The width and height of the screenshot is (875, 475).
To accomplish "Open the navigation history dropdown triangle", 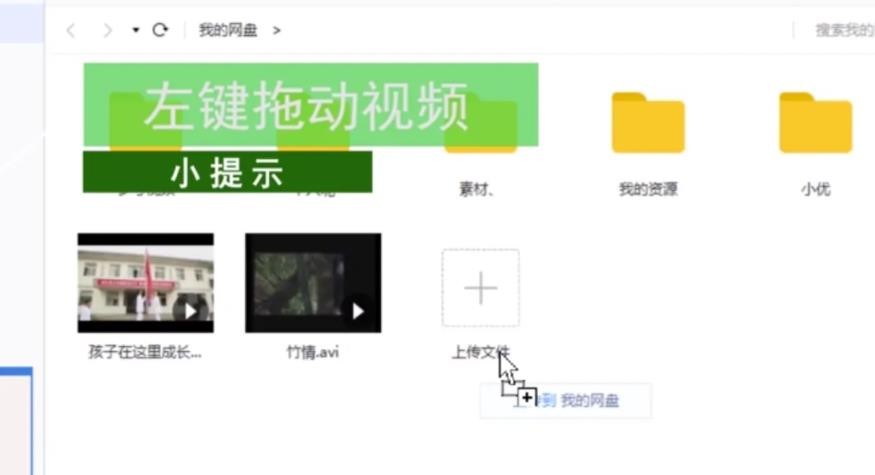I will point(135,30).
